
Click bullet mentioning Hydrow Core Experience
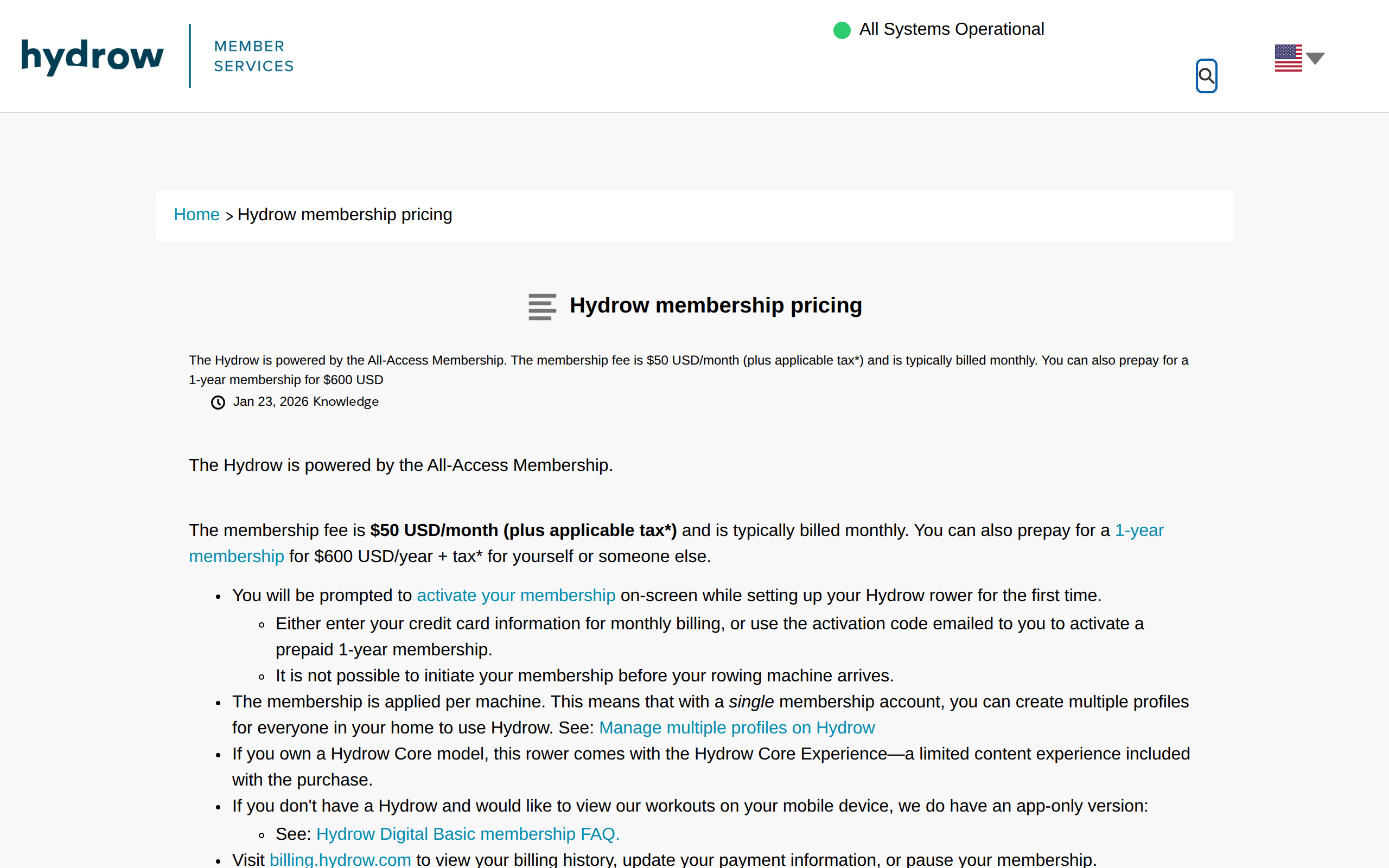tap(711, 767)
